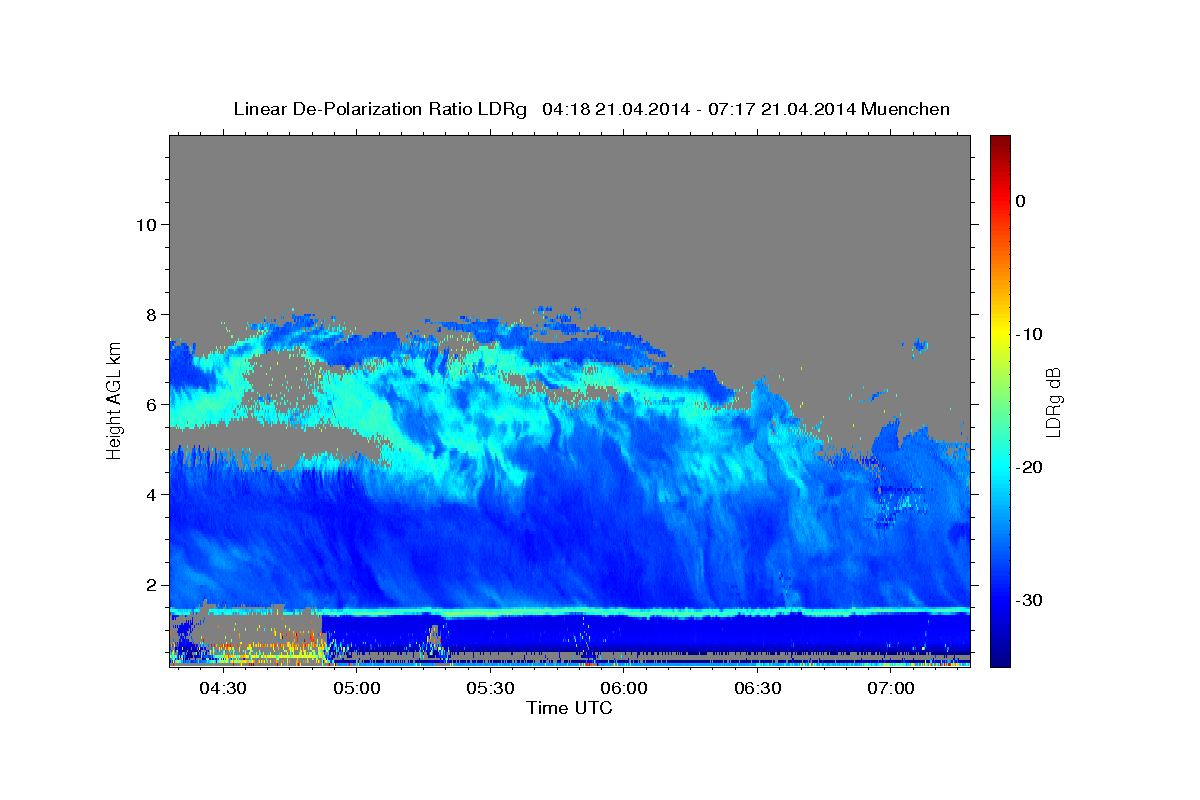Click the colorbar -30 dB label
The image size is (1200, 800).
(1030, 600)
